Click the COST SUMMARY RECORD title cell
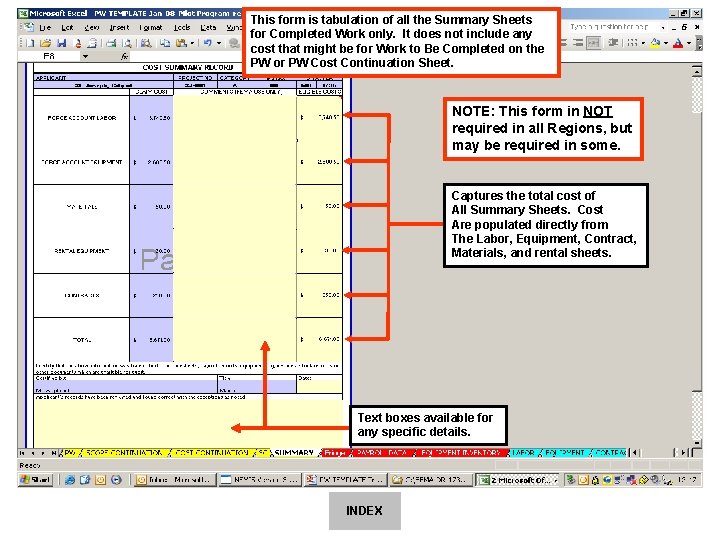 tap(187, 68)
